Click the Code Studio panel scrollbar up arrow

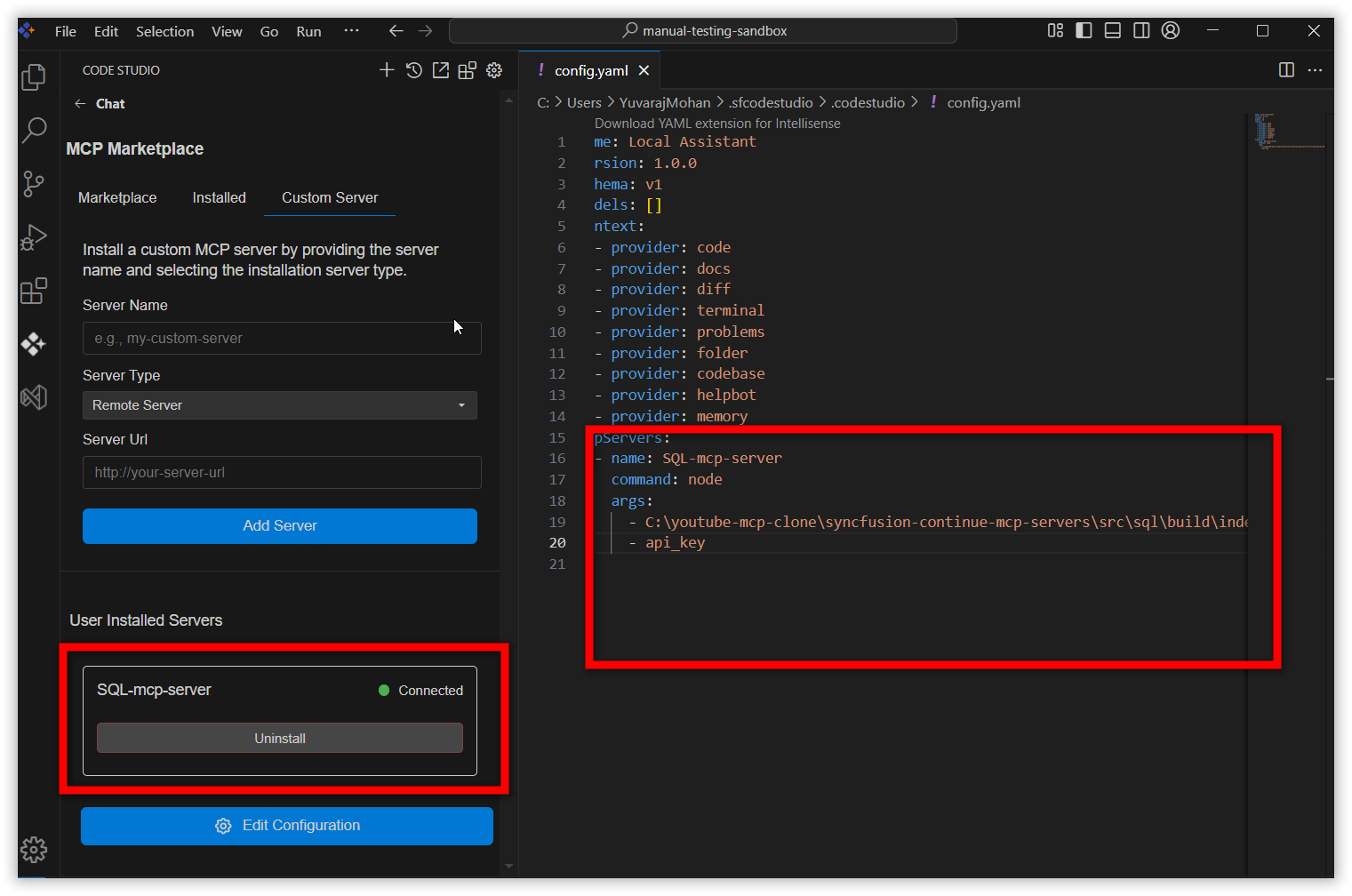click(508, 100)
